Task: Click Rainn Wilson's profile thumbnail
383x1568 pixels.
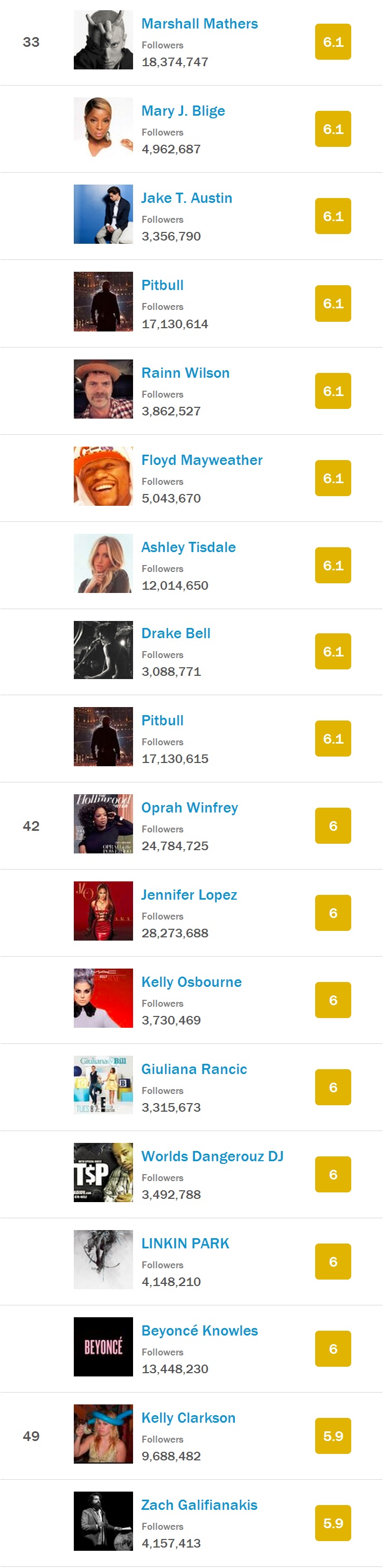Action: pos(103,389)
